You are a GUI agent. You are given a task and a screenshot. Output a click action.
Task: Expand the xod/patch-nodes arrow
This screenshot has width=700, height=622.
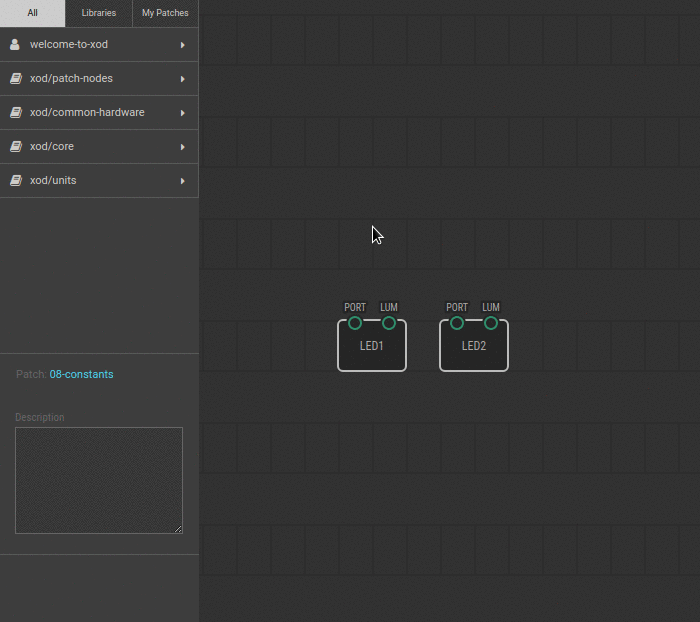183,79
